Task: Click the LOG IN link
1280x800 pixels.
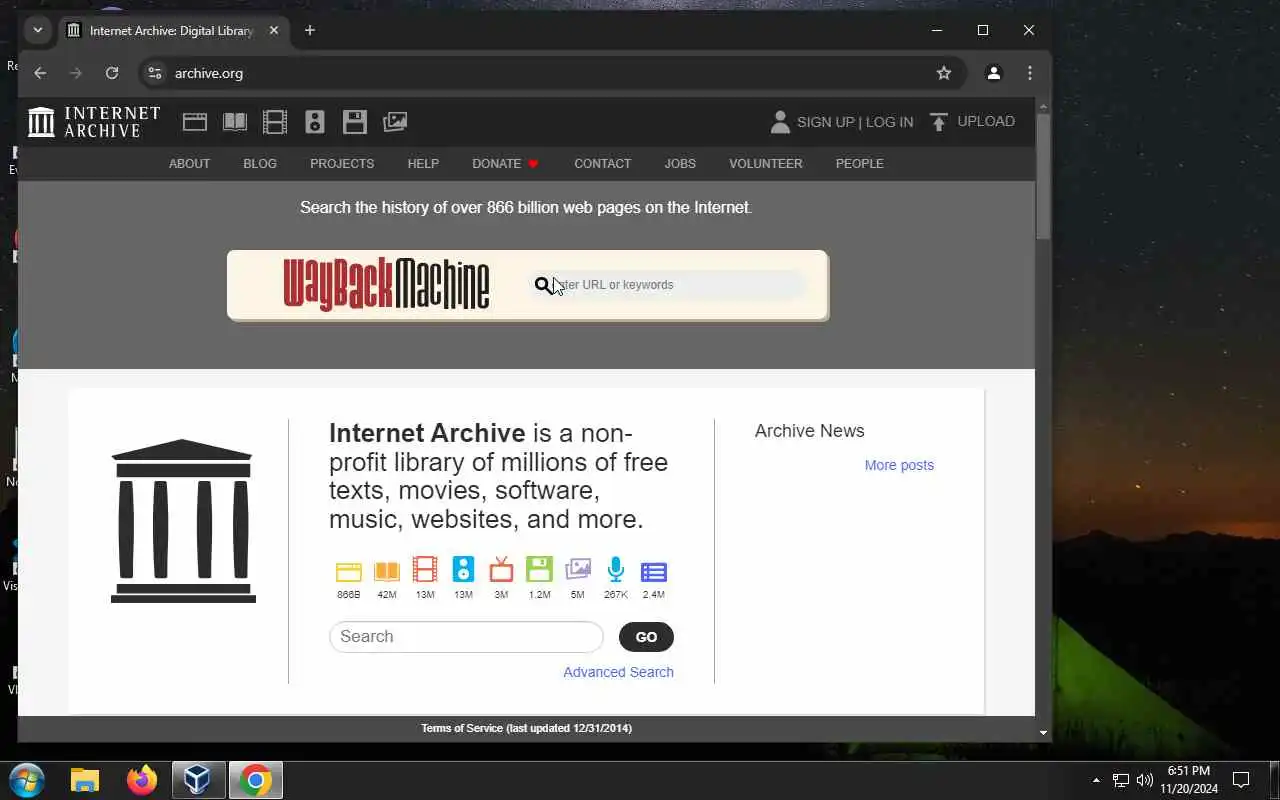Action: [889, 122]
